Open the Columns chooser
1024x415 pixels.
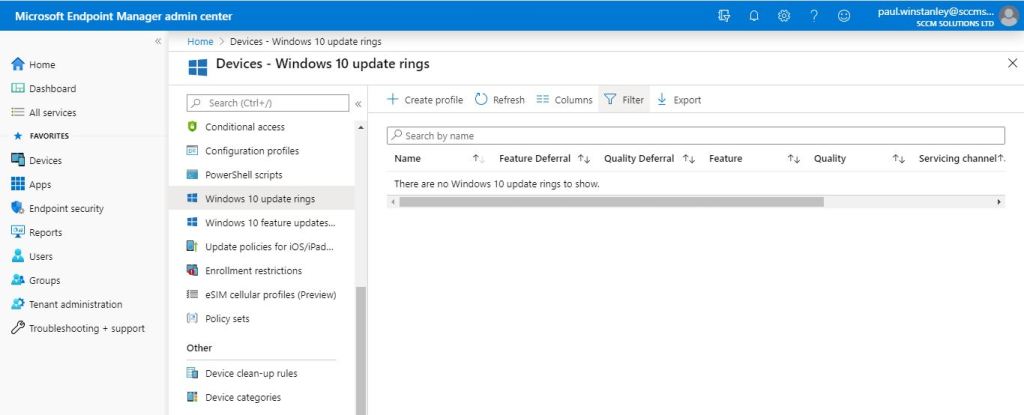tap(564, 99)
